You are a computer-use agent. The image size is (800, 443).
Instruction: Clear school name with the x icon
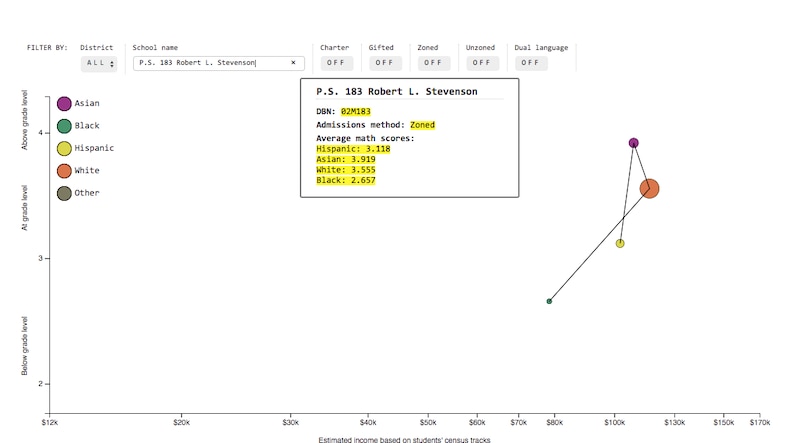293,63
